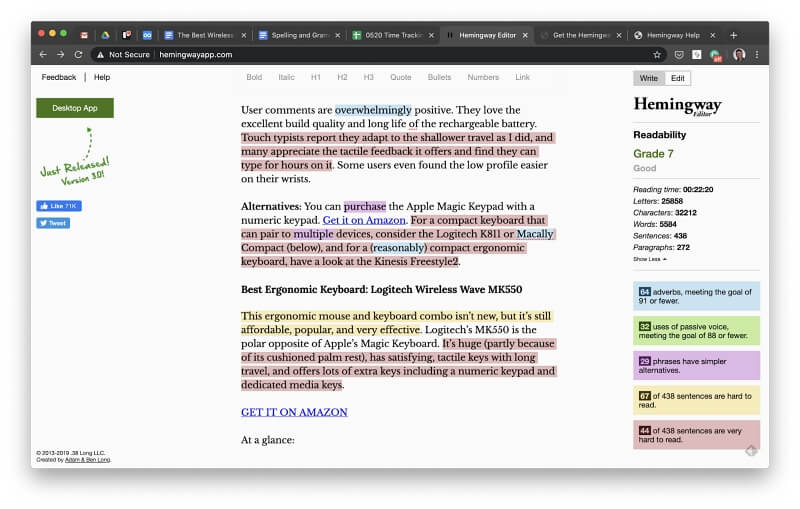
Task: Click the Not Secure warning icon
Action: coord(101,55)
